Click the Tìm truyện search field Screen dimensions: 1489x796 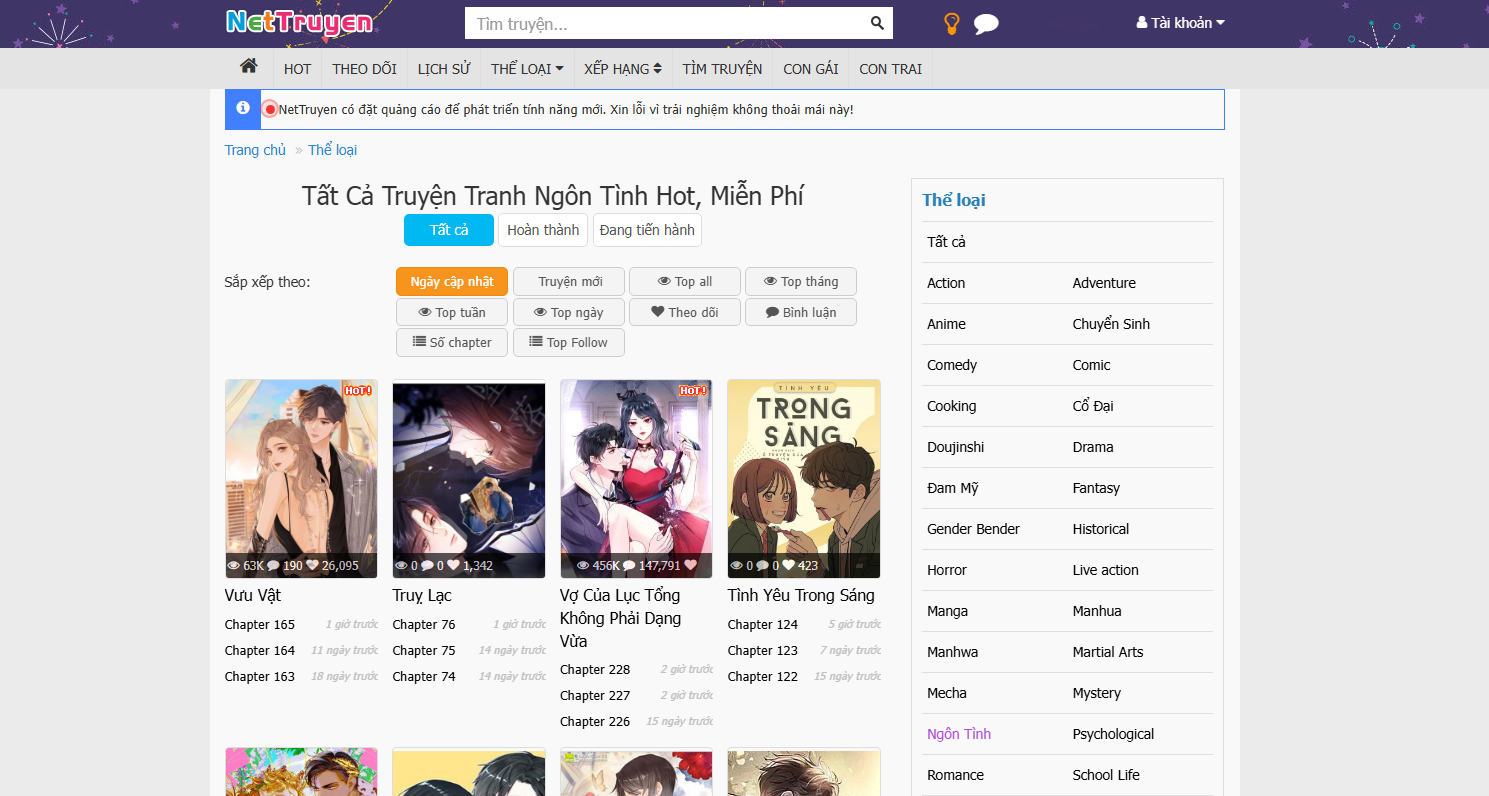coord(664,23)
